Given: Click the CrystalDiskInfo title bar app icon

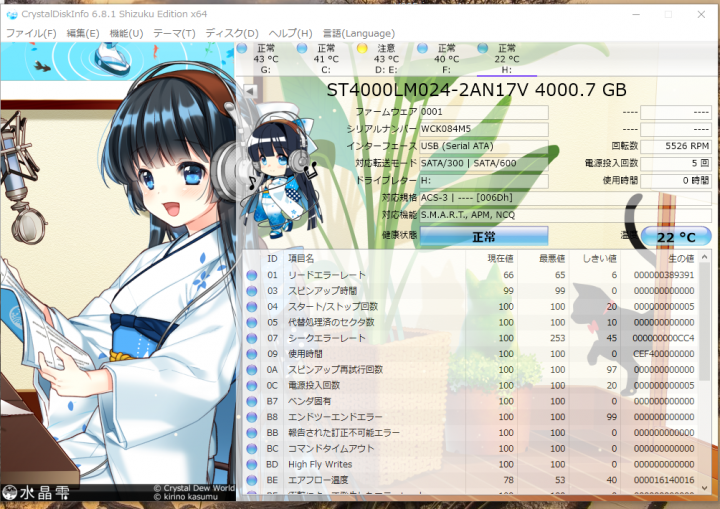Looking at the screenshot, I should point(12,14).
